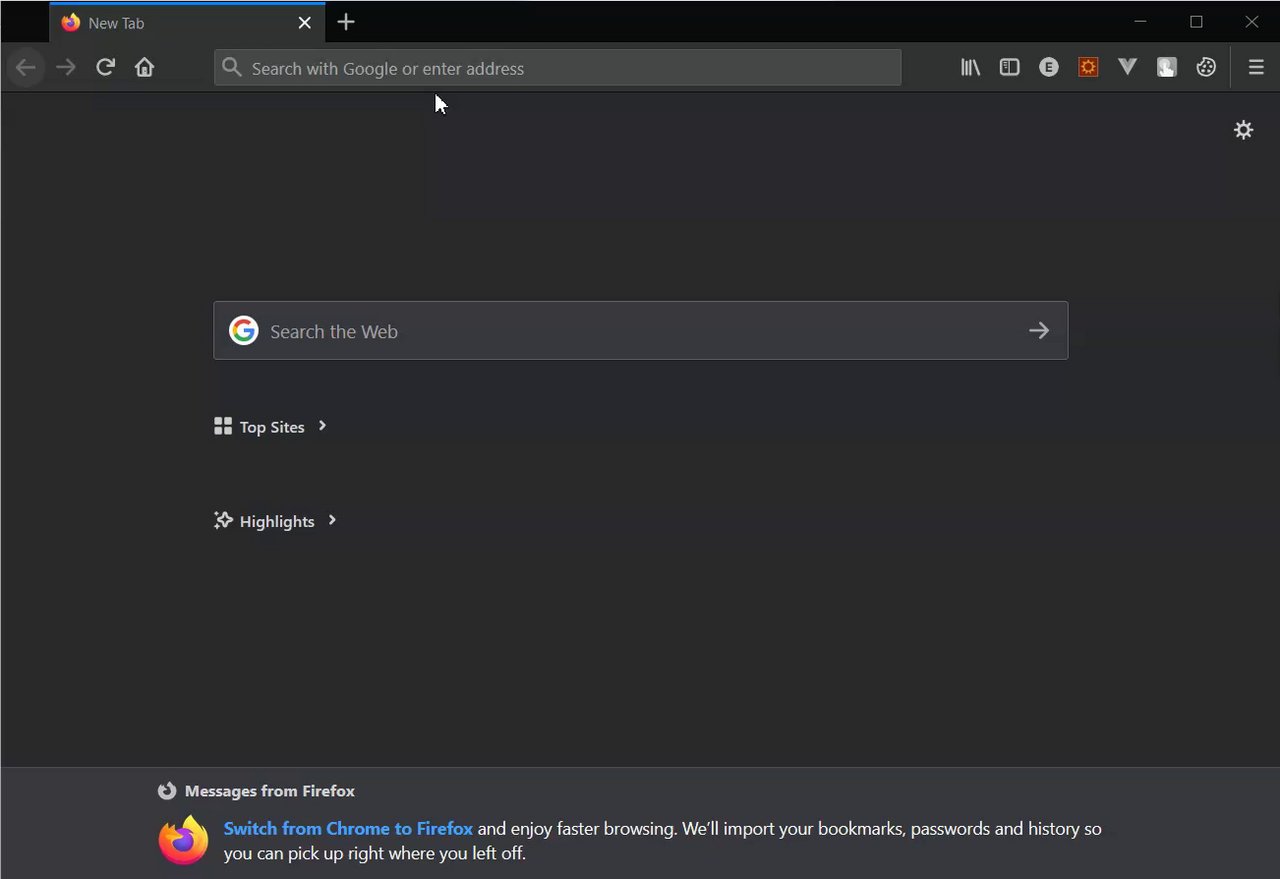This screenshot has width=1280, height=879.
Task: Open the Firefox home page button
Action: click(145, 68)
